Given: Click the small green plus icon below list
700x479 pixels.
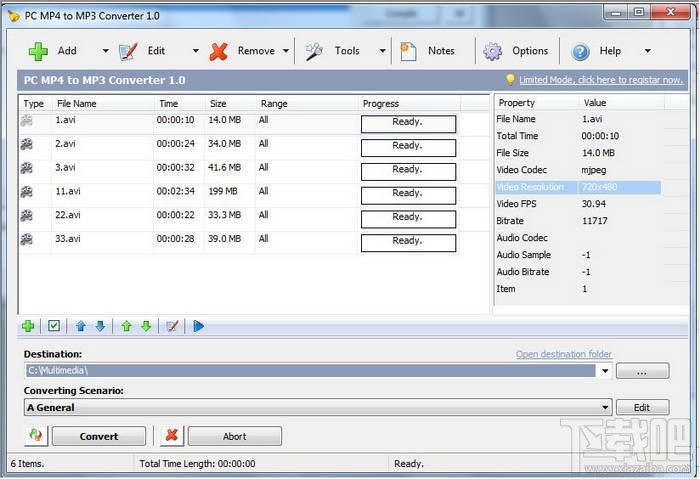Looking at the screenshot, I should click(28, 326).
